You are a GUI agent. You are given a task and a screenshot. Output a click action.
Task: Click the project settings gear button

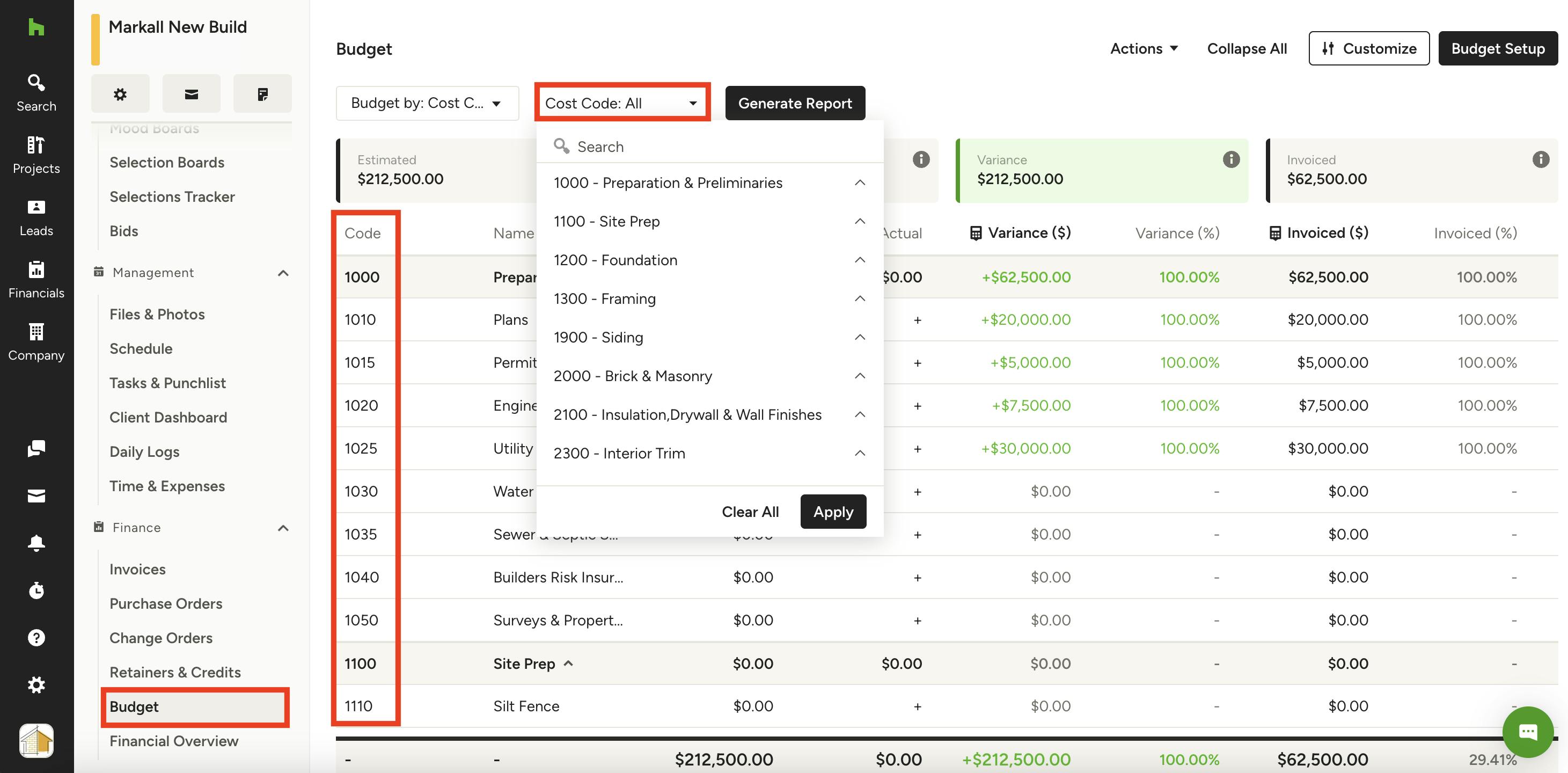point(120,94)
